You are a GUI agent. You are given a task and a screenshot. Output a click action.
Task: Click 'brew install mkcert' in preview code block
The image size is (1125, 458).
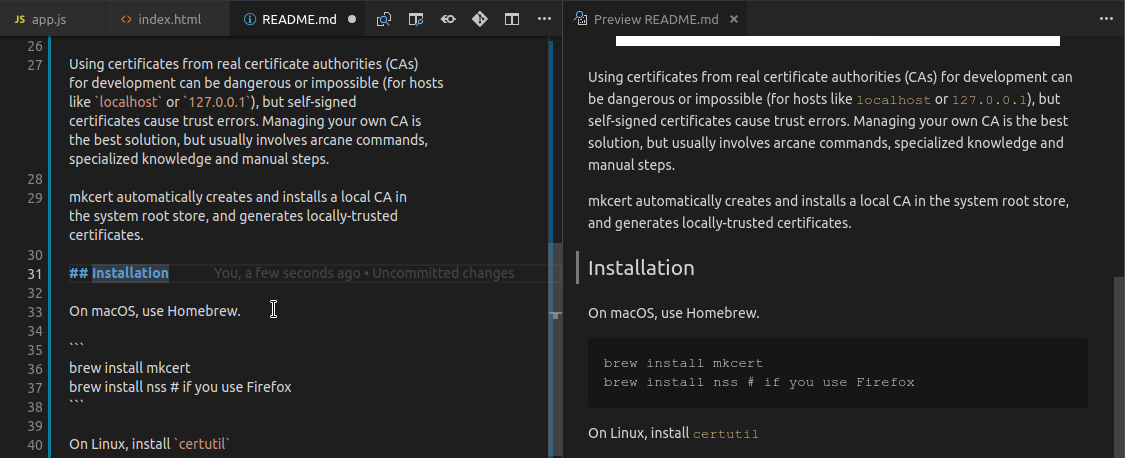683,363
